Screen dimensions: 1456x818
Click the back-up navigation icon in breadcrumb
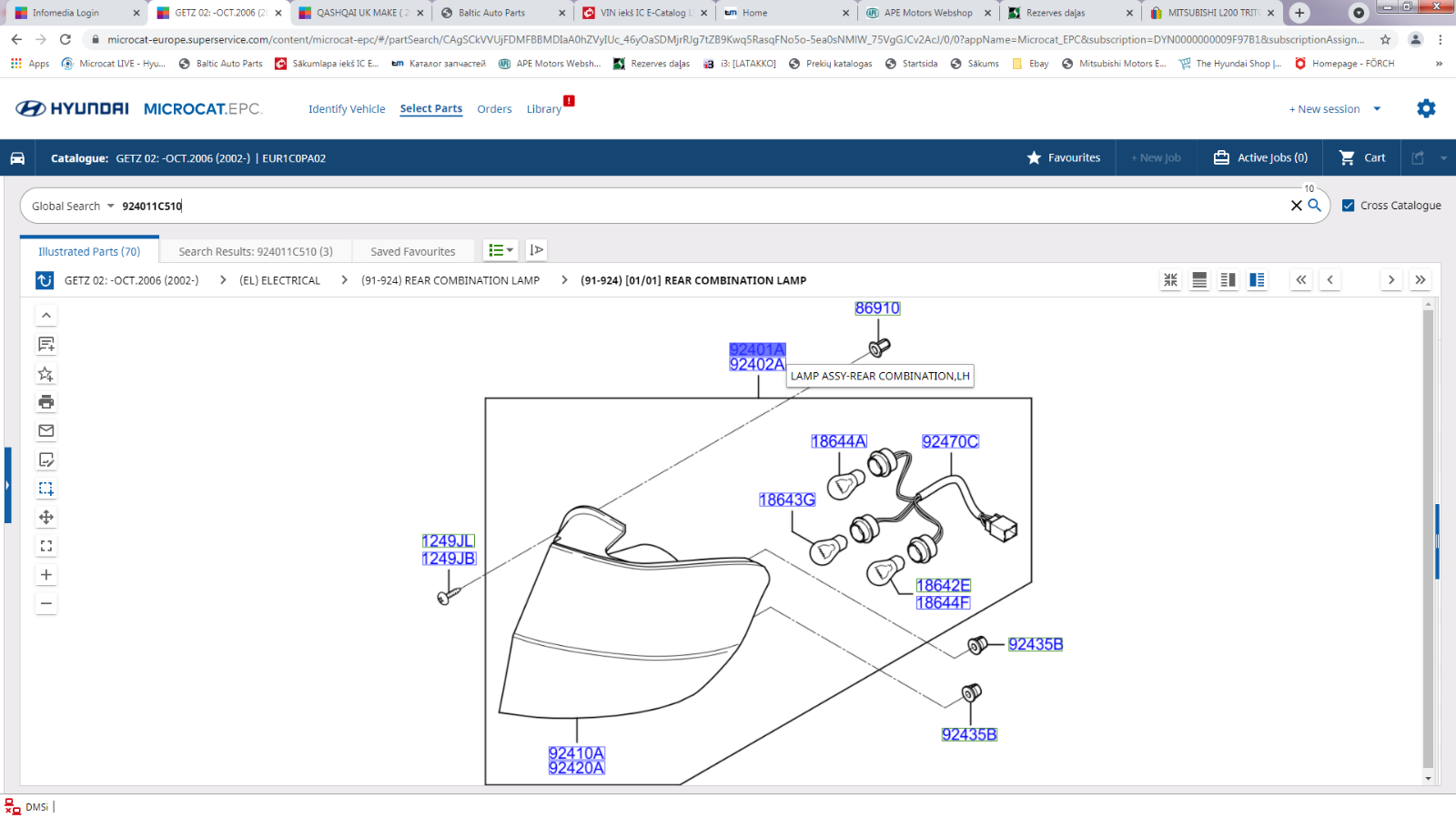coord(45,280)
